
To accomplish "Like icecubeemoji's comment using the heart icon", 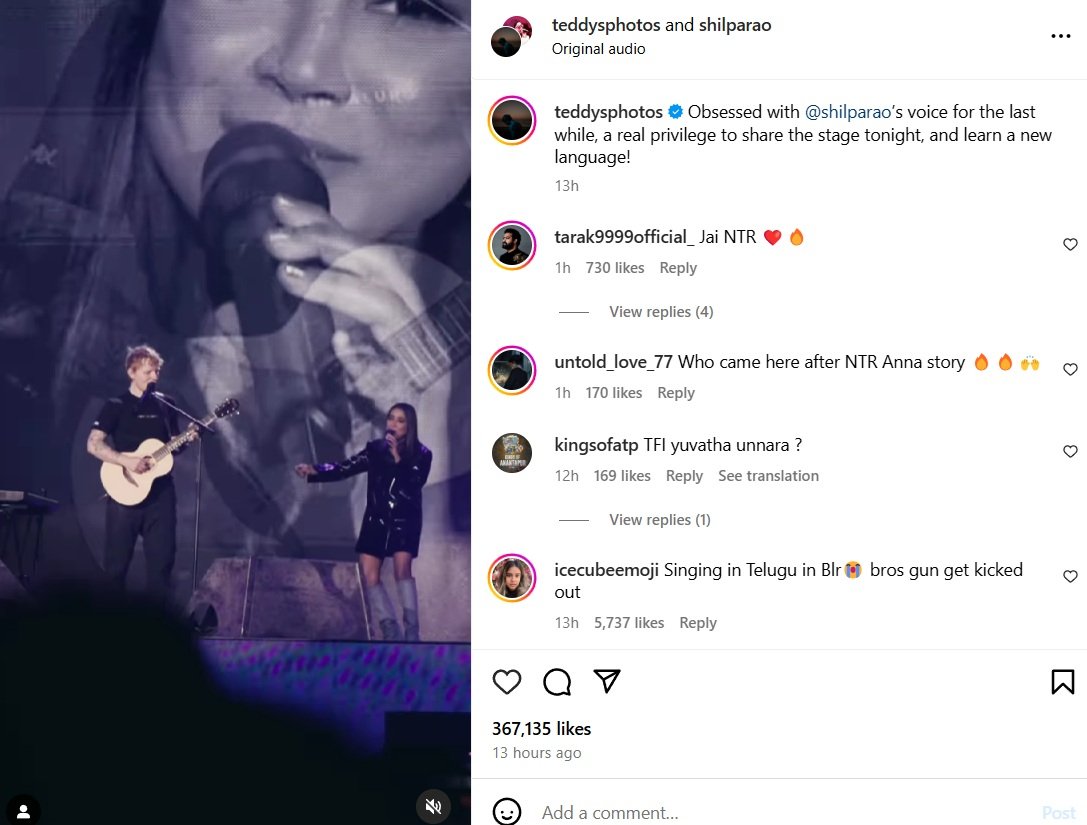I will point(1070,576).
